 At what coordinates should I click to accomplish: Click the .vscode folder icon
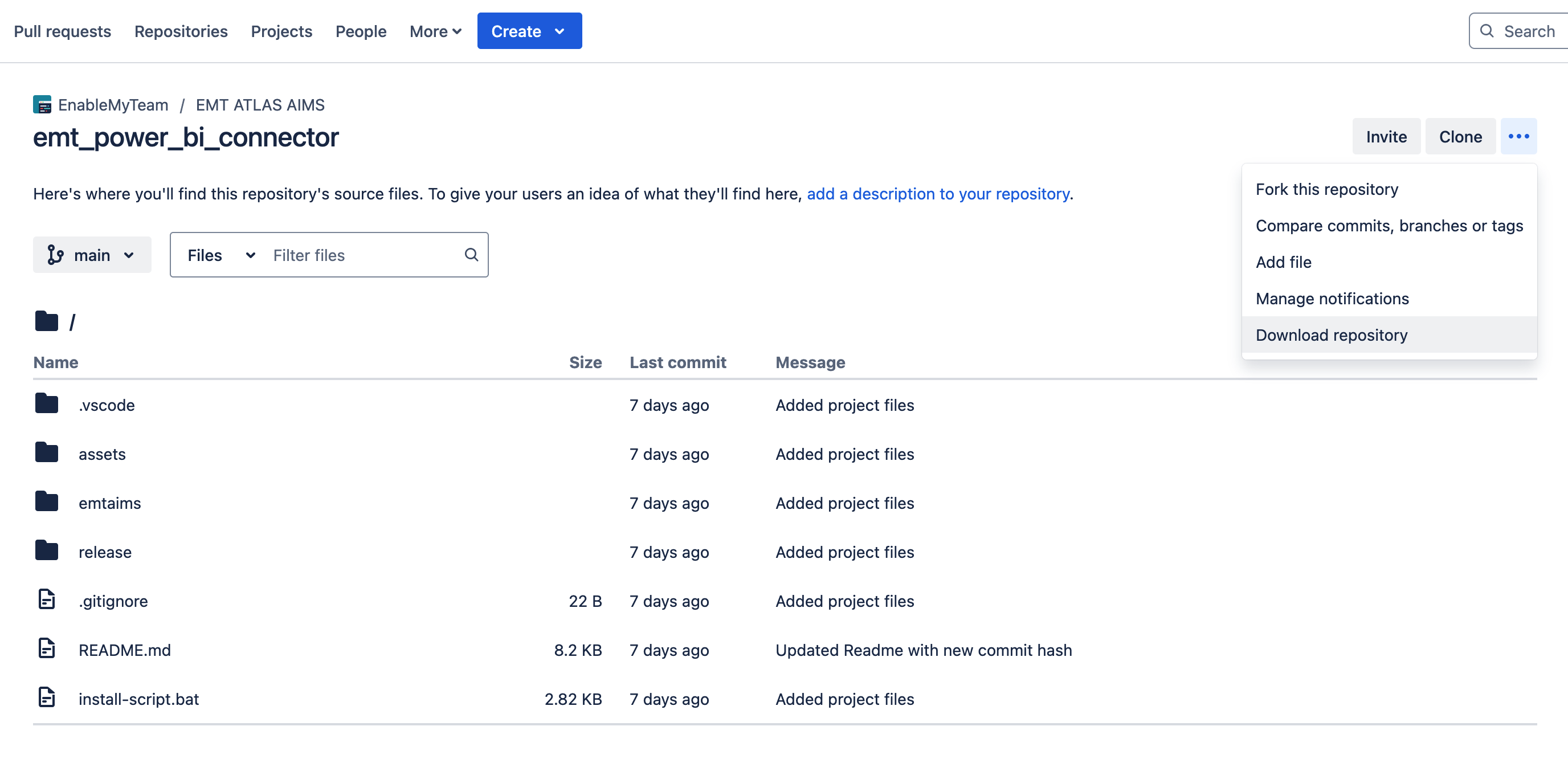tap(46, 403)
